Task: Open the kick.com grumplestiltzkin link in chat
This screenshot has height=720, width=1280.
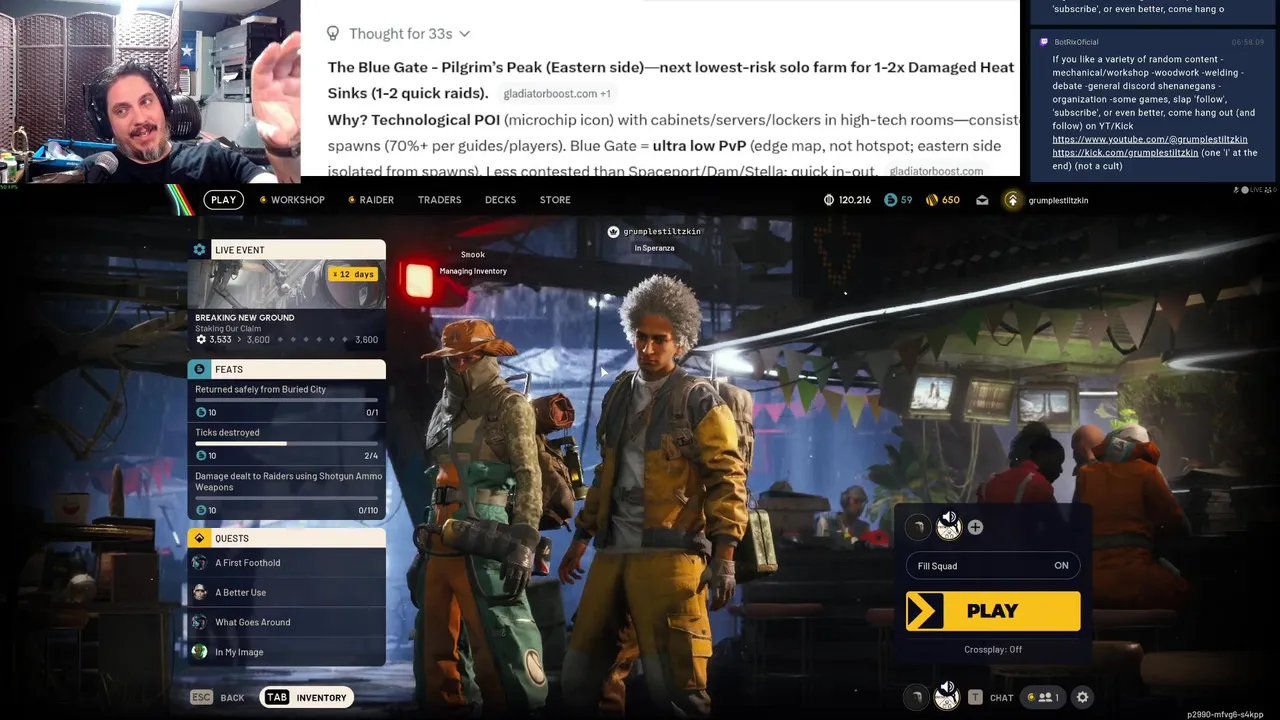Action: click(x=1125, y=153)
